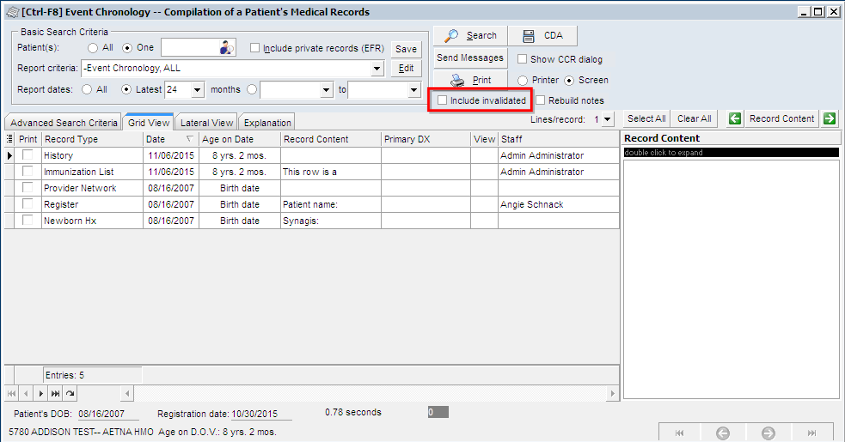Viewport: 845px width, 442px height.
Task: Check Print box for Register row
Action: pos(27,204)
